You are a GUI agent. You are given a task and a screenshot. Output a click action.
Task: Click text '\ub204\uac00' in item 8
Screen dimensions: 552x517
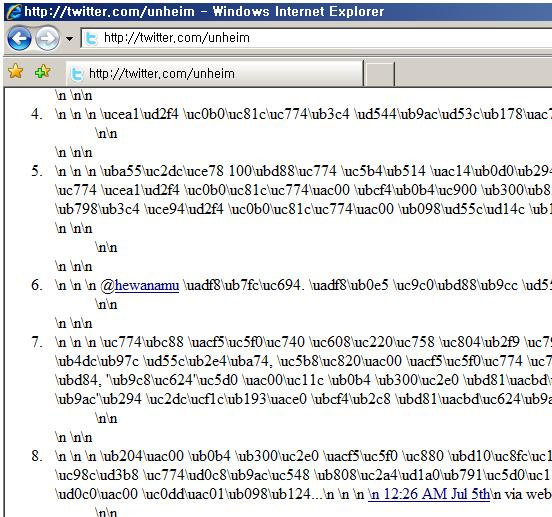click(143, 456)
